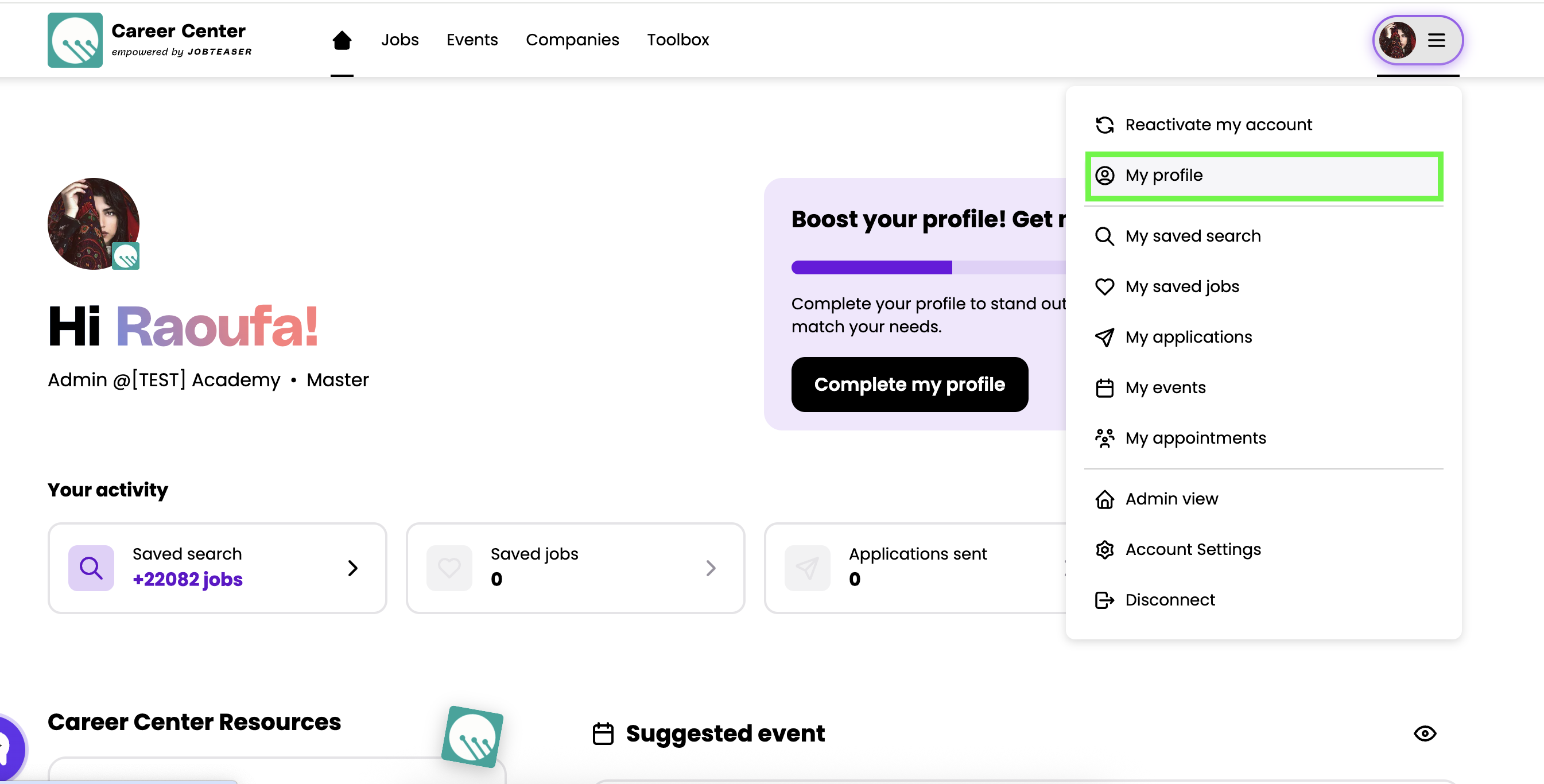Click the home icon in navigation bar
The width and height of the screenshot is (1544, 784).
342,40
